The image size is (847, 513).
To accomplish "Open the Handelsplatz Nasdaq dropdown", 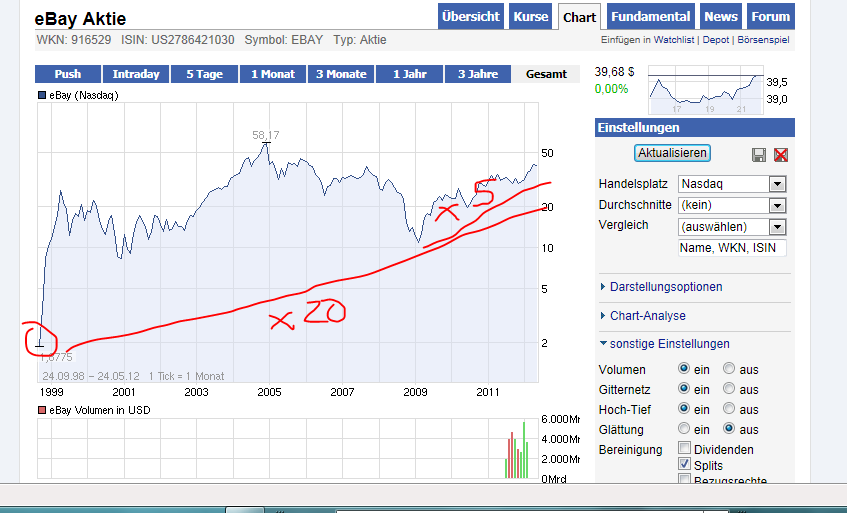I will [x=732, y=184].
